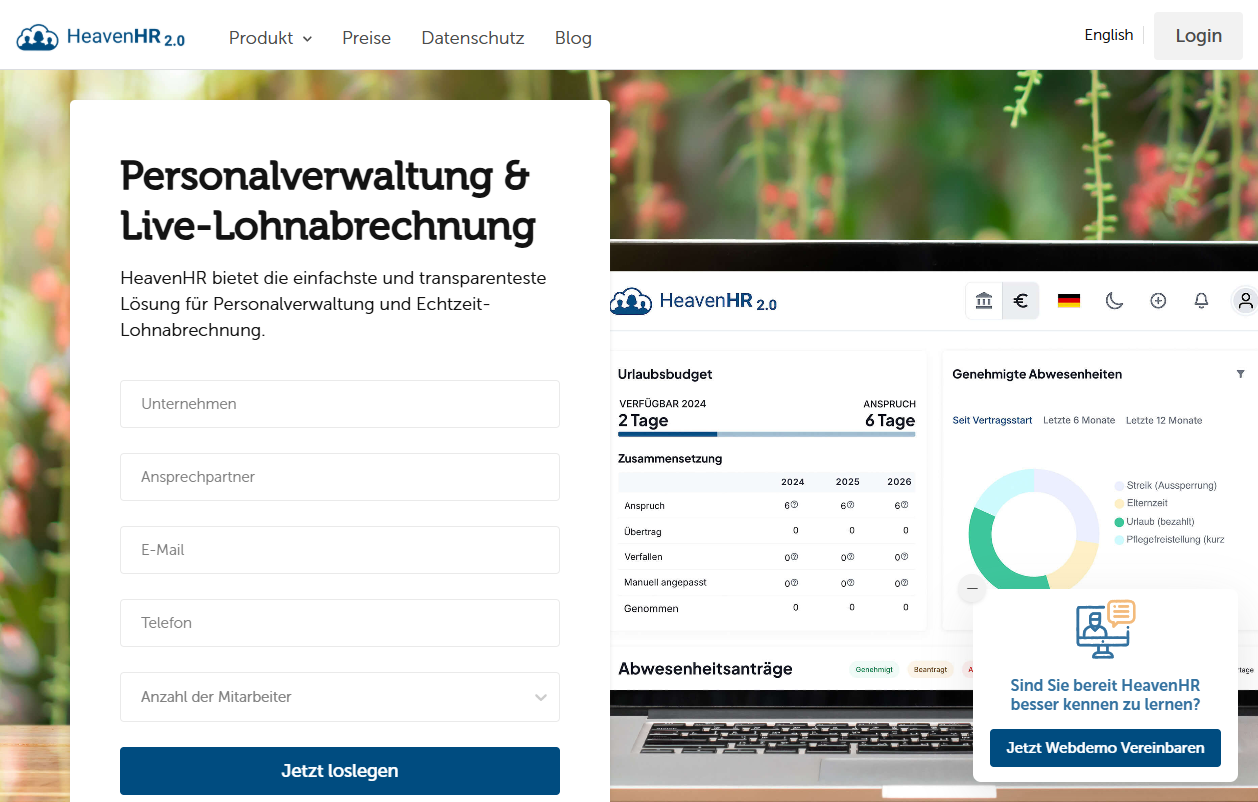Screen dimensions: 1258x802
Task: Click the Login button
Action: (1198, 36)
